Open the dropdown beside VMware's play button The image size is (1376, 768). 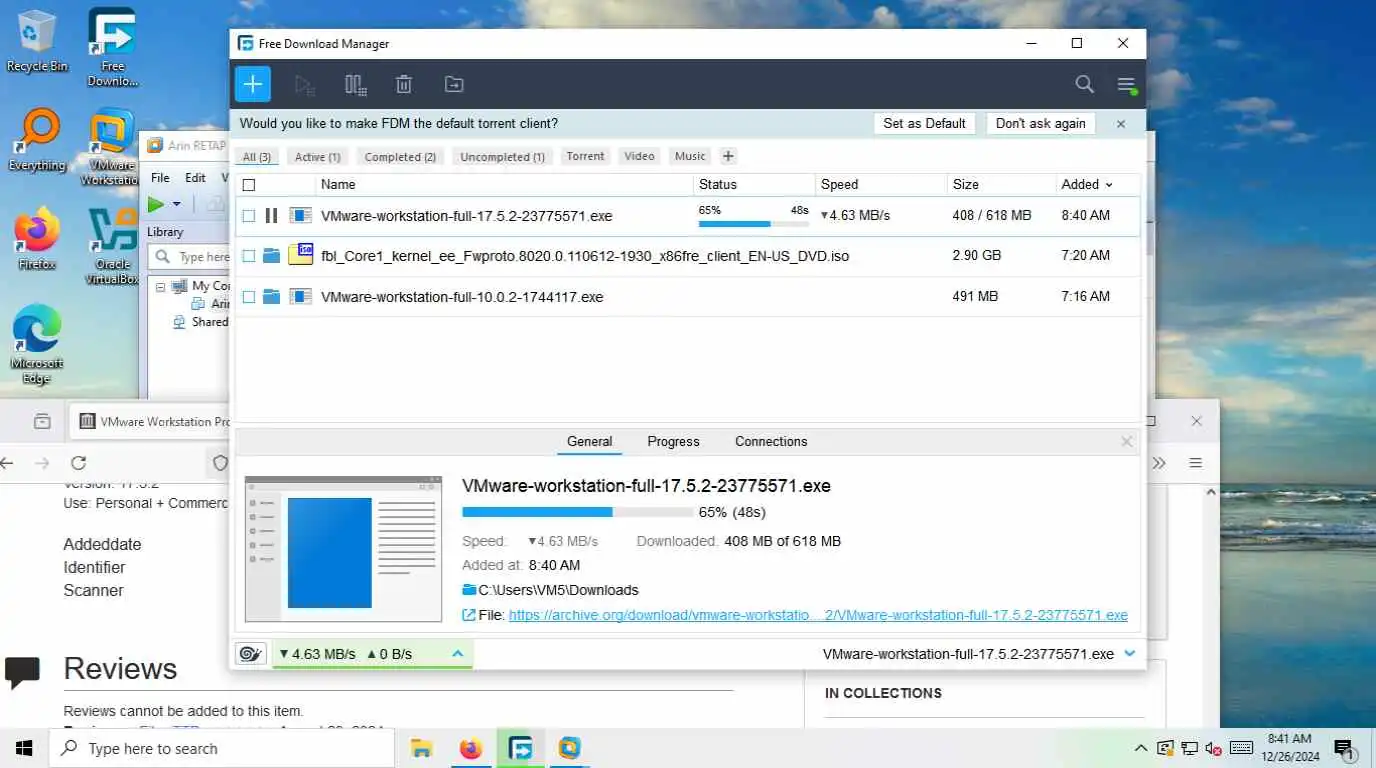(x=177, y=204)
